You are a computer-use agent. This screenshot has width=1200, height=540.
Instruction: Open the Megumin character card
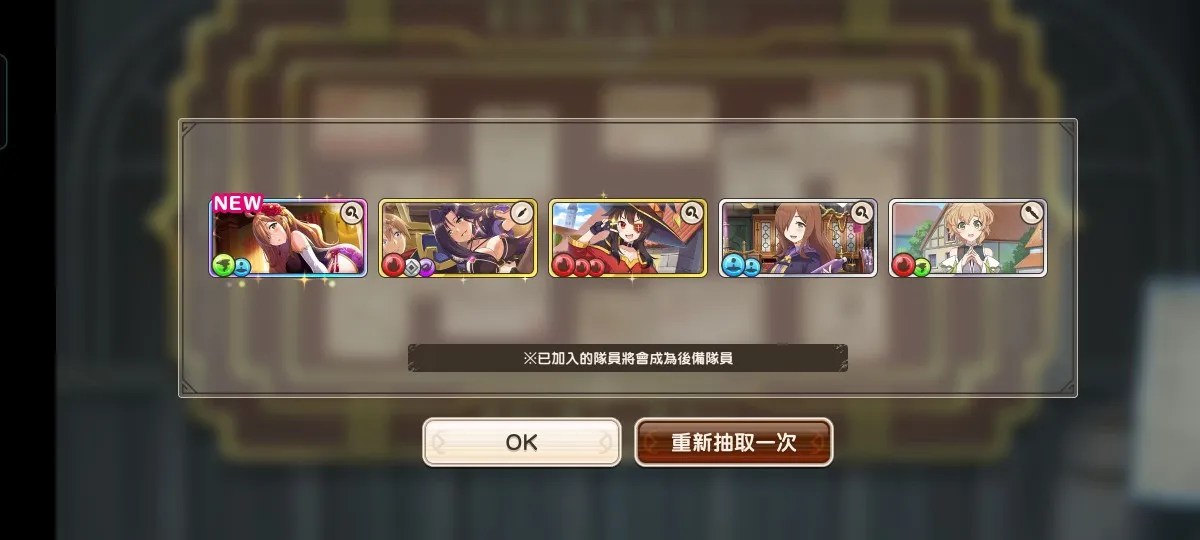628,238
